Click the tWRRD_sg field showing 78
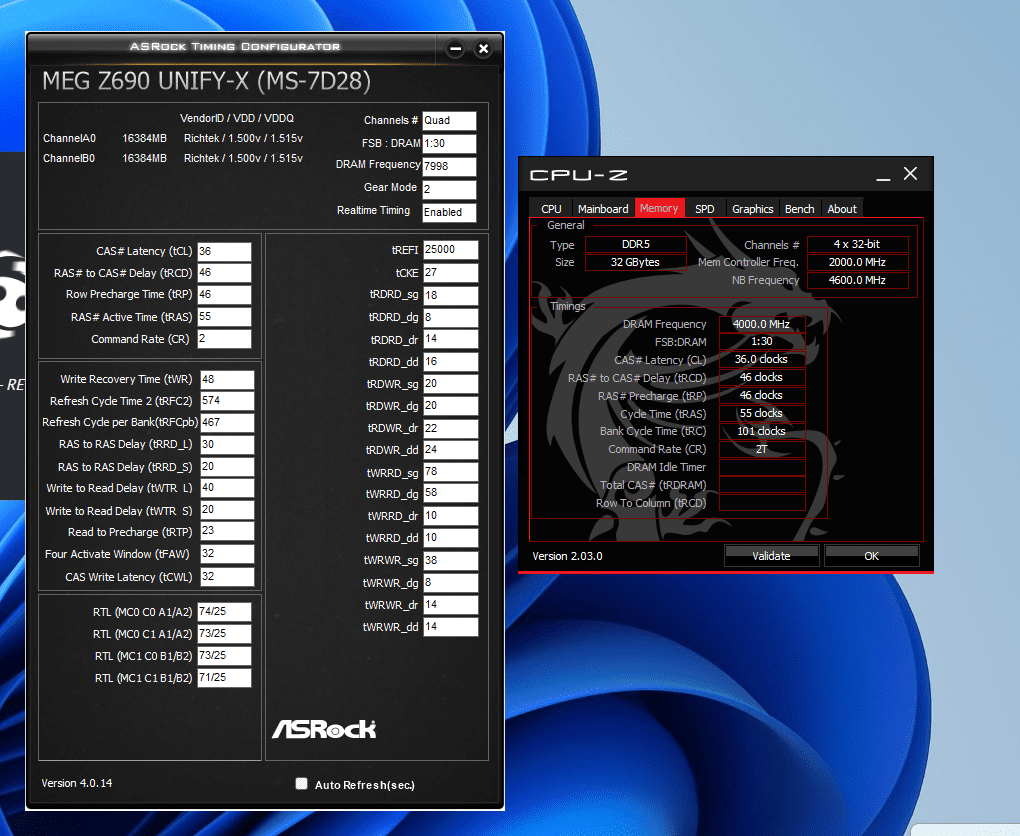The width and height of the screenshot is (1020, 836). (451, 472)
